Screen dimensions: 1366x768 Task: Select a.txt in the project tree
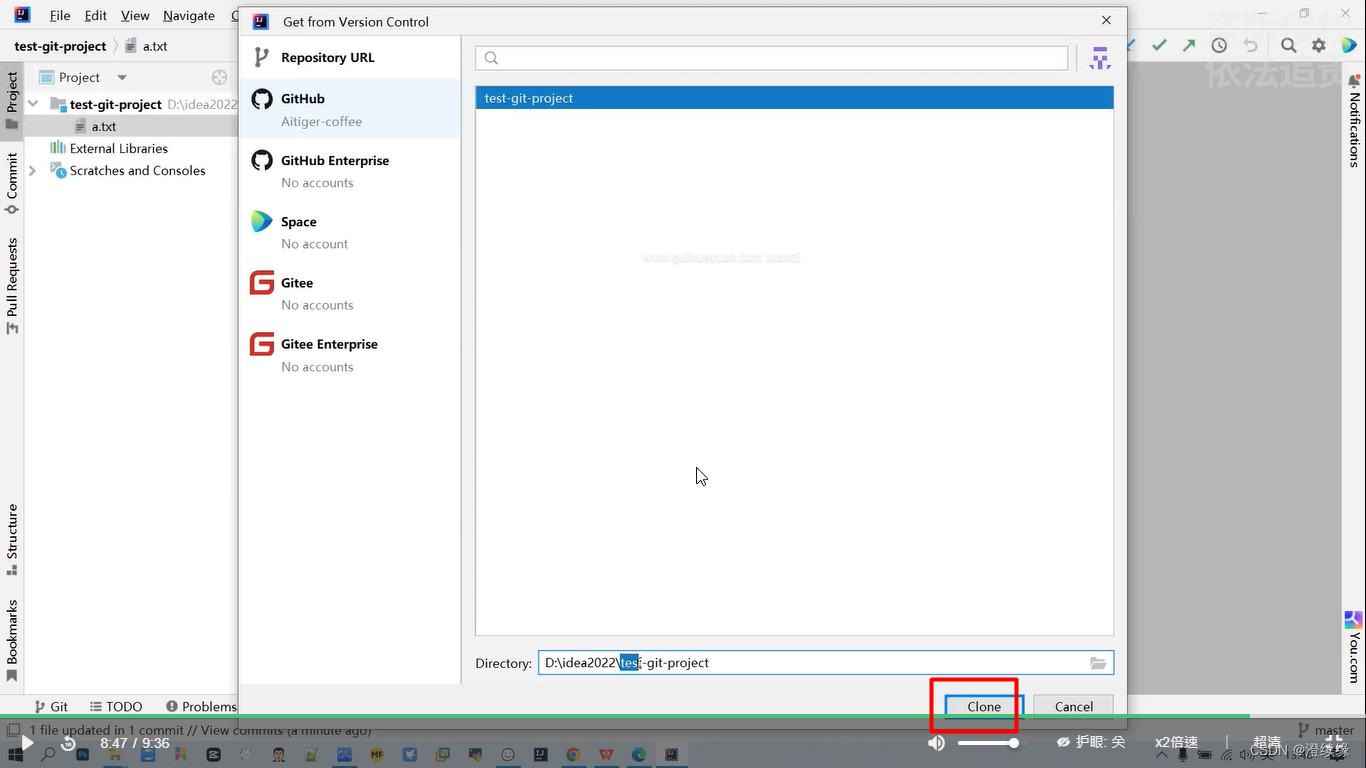click(x=104, y=127)
